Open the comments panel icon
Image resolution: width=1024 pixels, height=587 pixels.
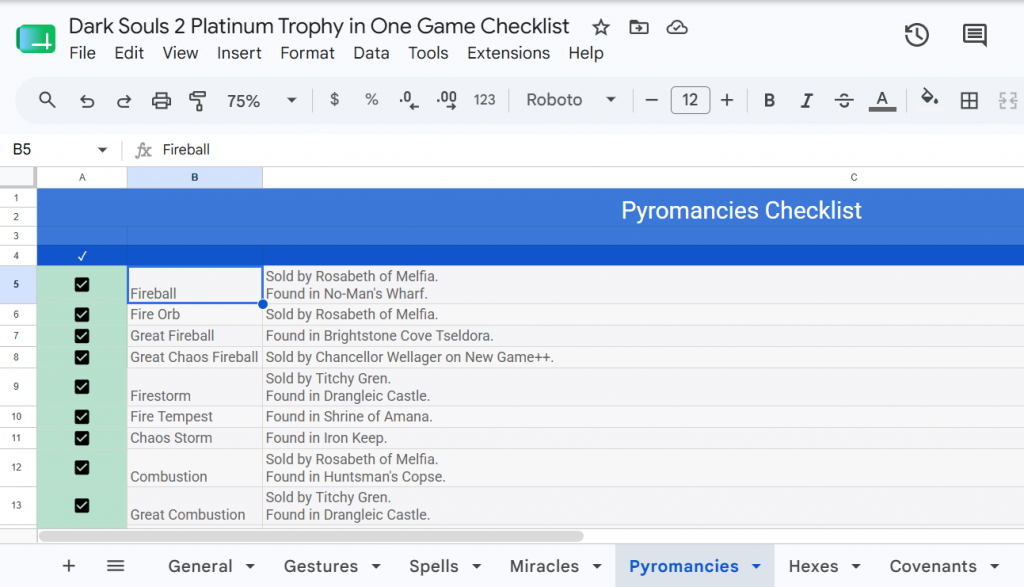(974, 35)
